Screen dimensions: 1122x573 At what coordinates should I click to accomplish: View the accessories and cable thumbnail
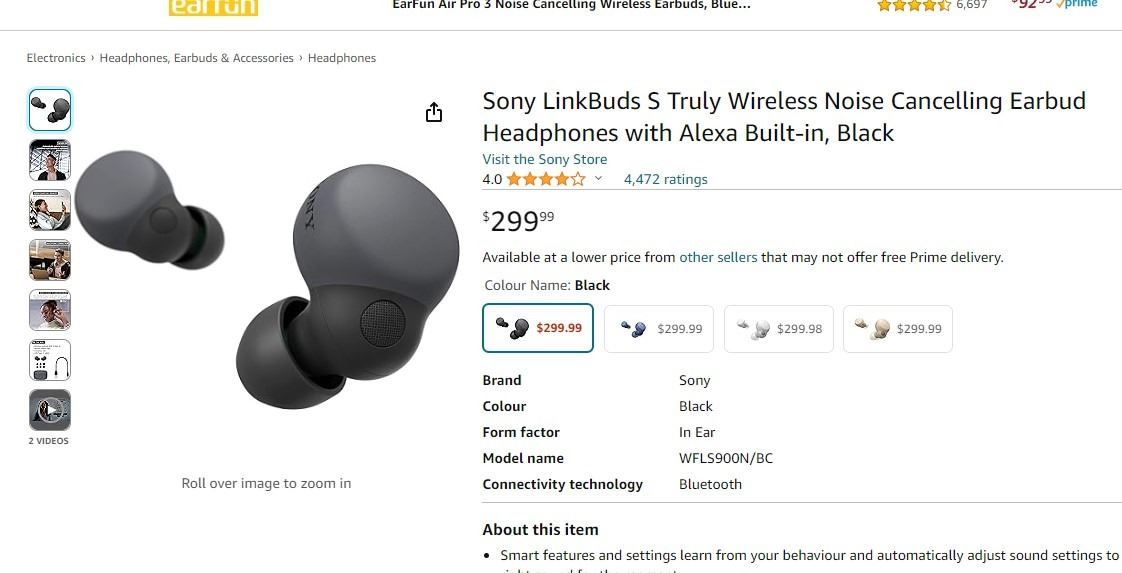click(50, 360)
